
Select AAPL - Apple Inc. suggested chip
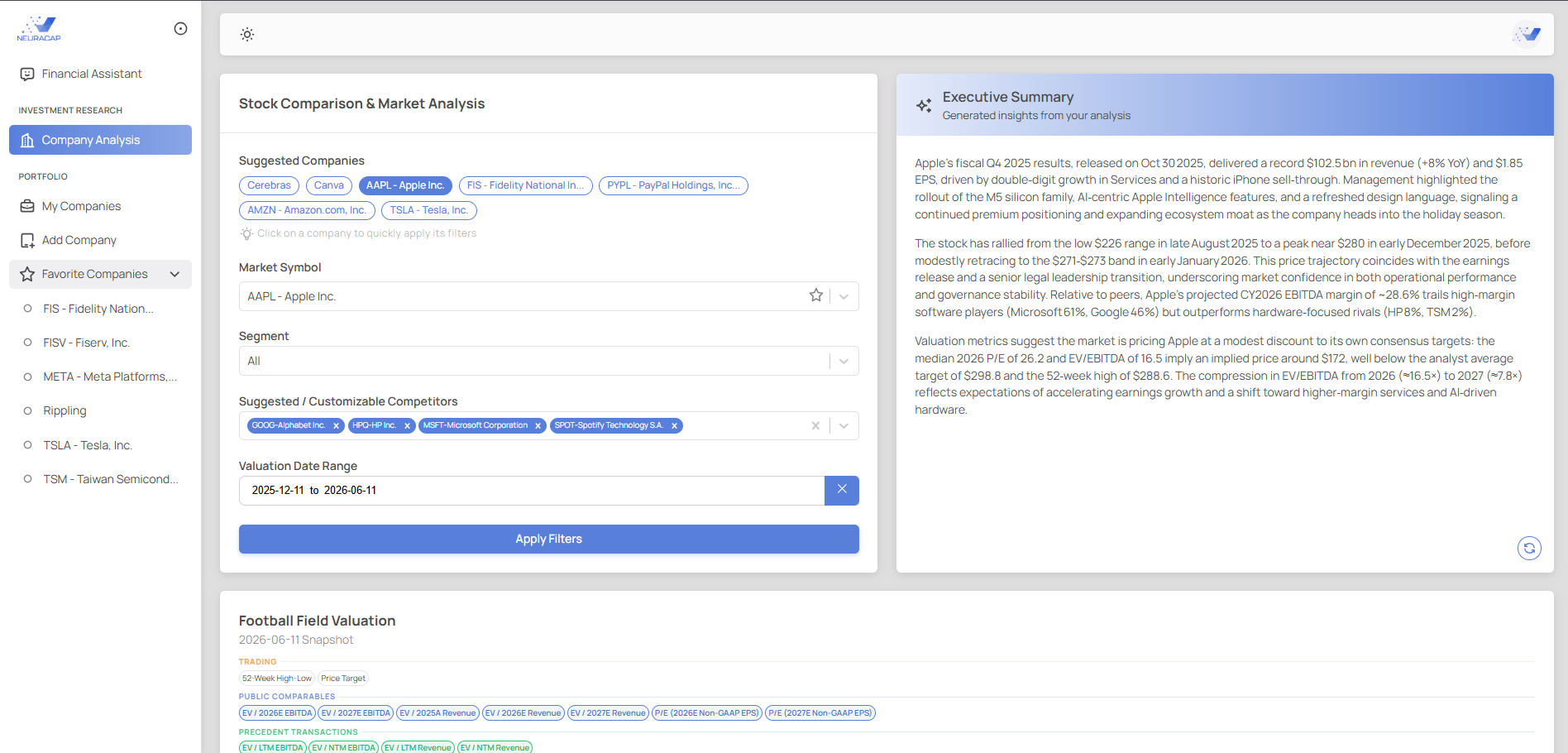point(405,185)
